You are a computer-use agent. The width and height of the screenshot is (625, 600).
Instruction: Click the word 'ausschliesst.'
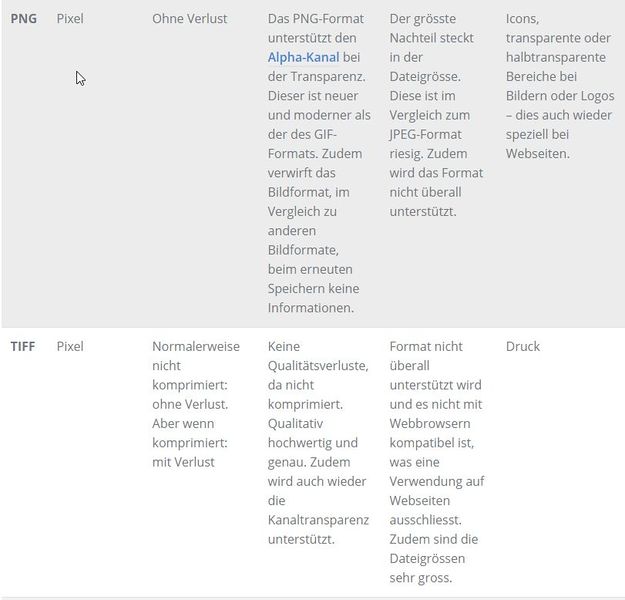(424, 519)
